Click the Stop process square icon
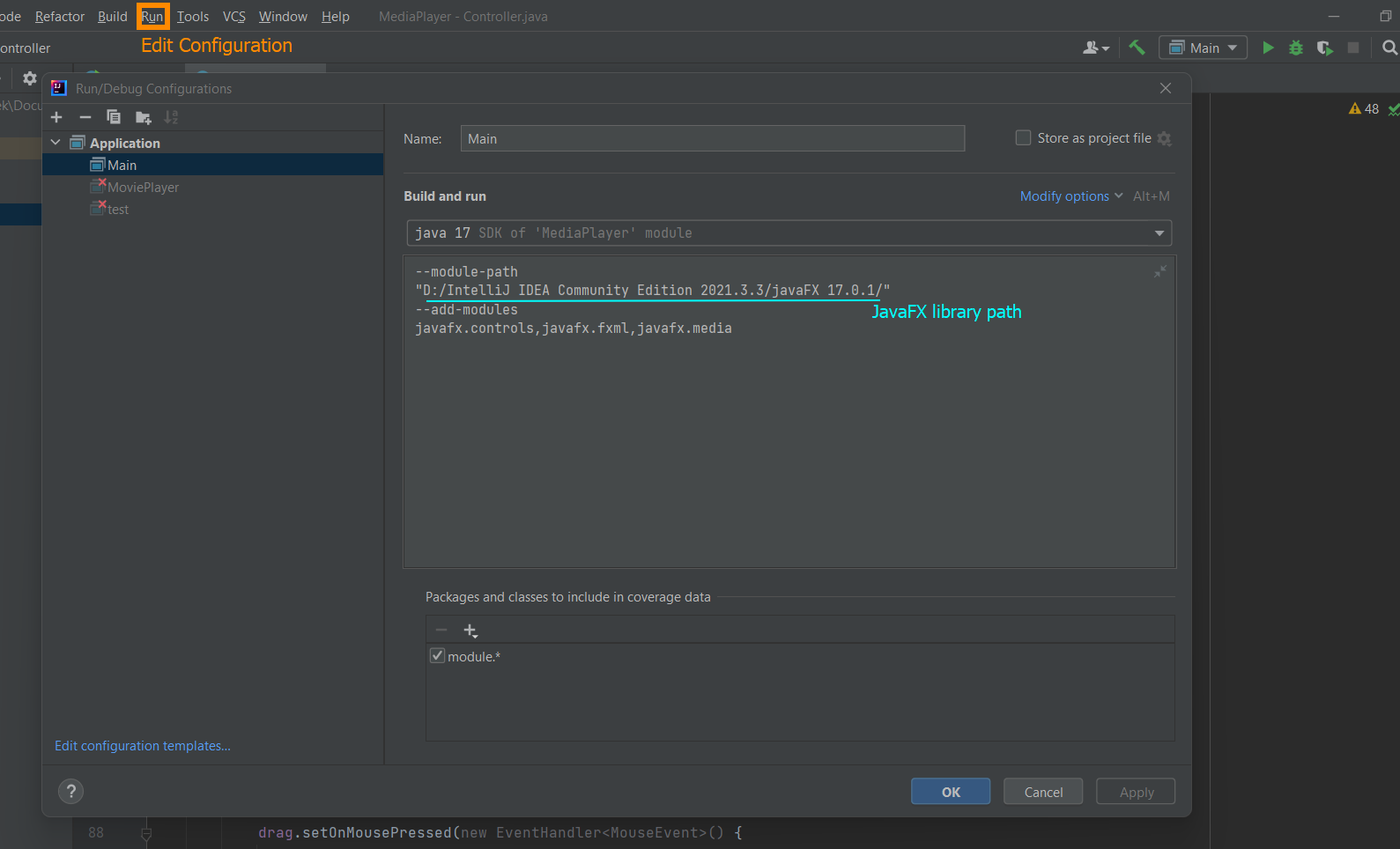The image size is (1400, 849). click(1353, 48)
